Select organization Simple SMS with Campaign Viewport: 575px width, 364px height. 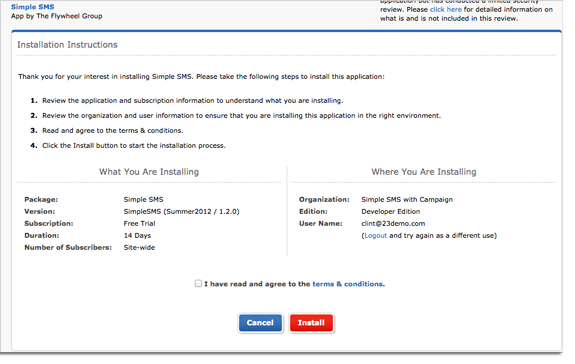point(407,199)
